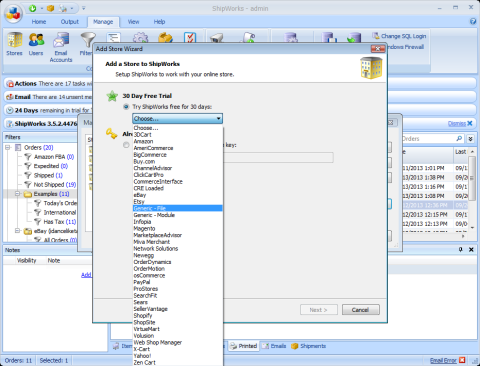The image size is (480, 366).
Task: Click the Filters funnel icon
Action: point(87,40)
